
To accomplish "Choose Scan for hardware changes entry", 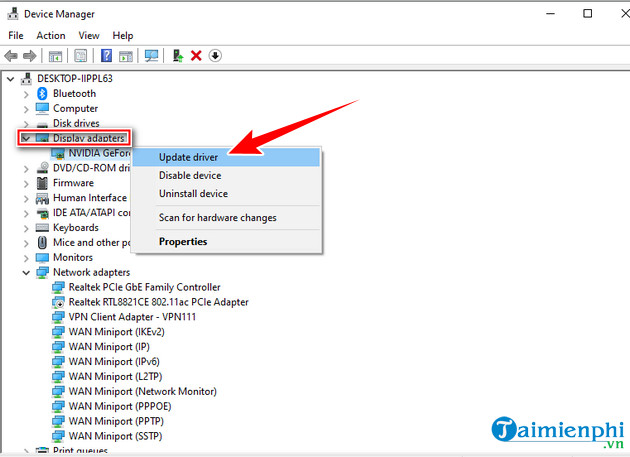I will point(227,217).
